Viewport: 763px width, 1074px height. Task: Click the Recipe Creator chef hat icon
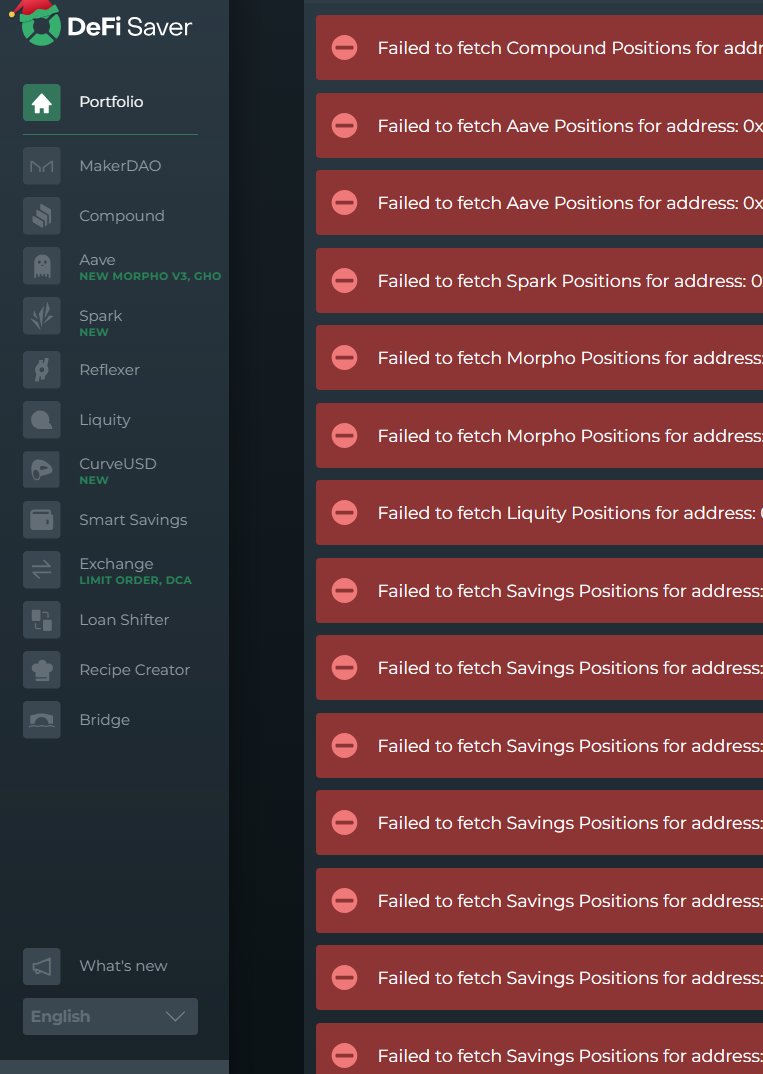[x=42, y=670]
